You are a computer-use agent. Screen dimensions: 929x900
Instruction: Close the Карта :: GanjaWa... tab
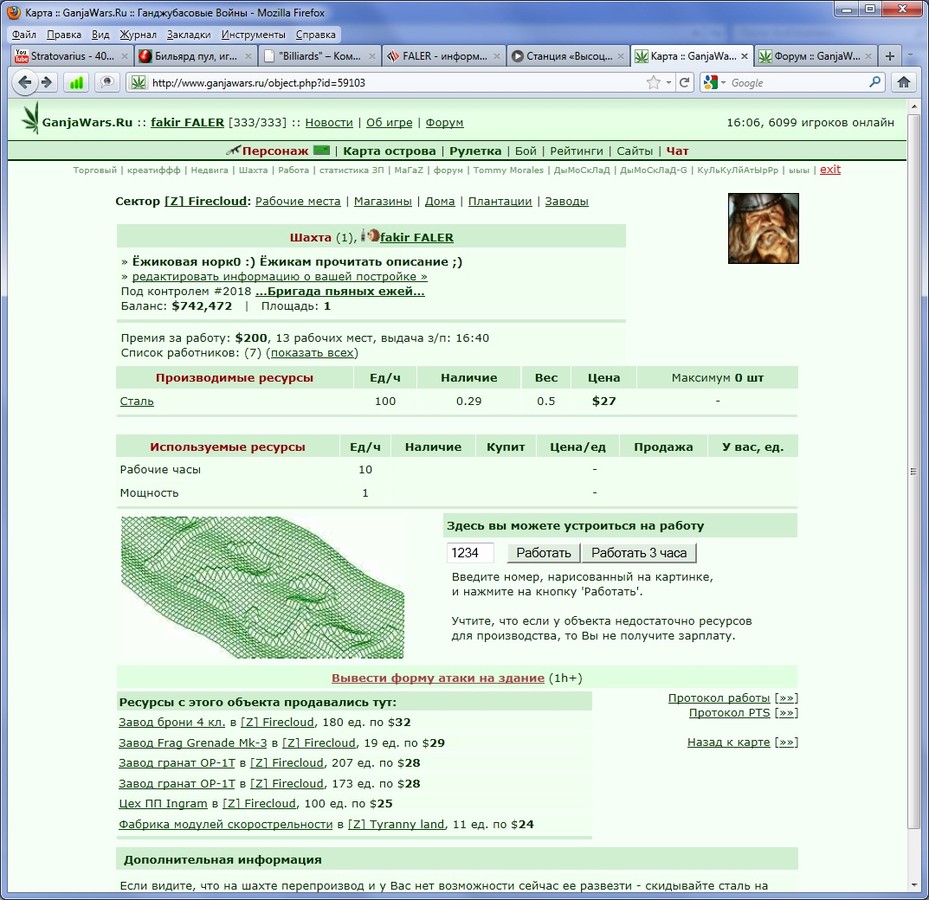coord(744,56)
